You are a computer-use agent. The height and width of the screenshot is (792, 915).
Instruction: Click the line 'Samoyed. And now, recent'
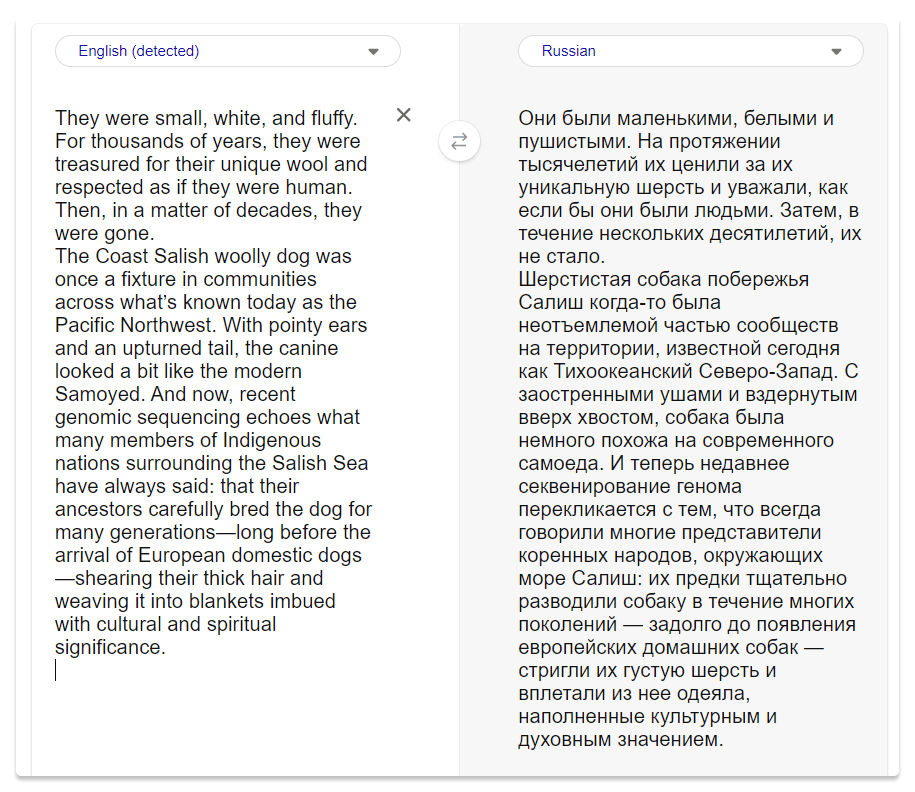point(175,394)
